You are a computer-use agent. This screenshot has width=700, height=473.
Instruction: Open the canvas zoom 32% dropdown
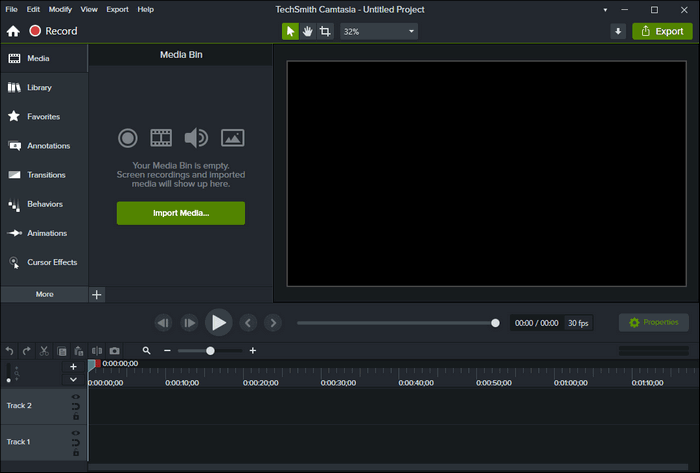coord(379,32)
